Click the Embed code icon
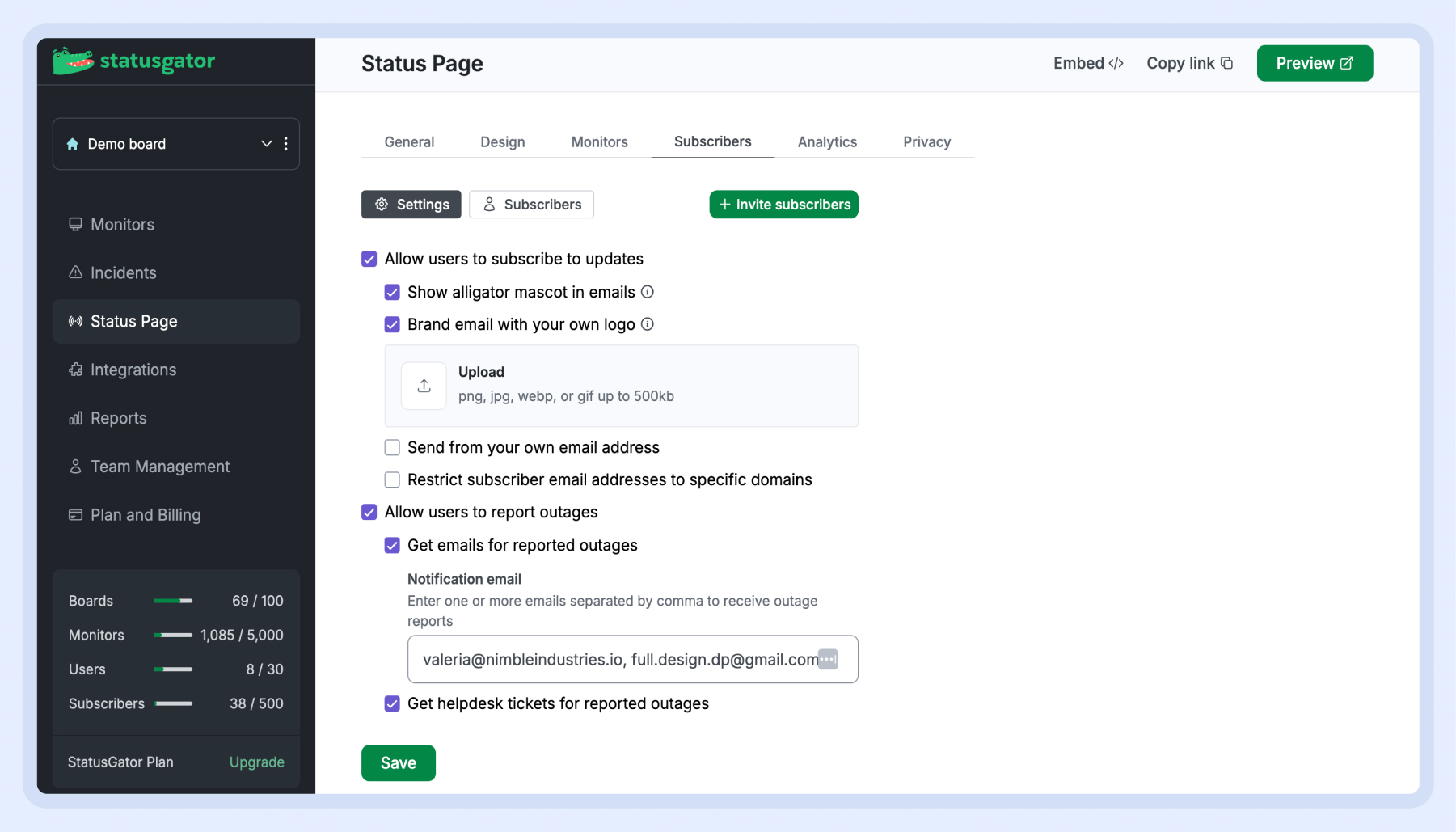 [1116, 63]
